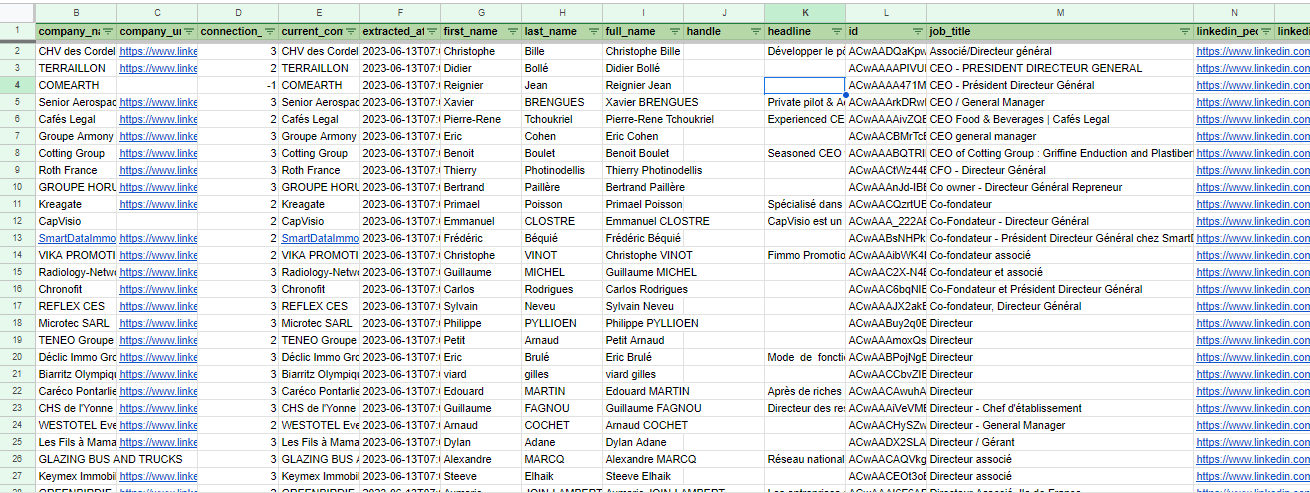Select column K by its letter header
The height and width of the screenshot is (493, 1310).
805,11
